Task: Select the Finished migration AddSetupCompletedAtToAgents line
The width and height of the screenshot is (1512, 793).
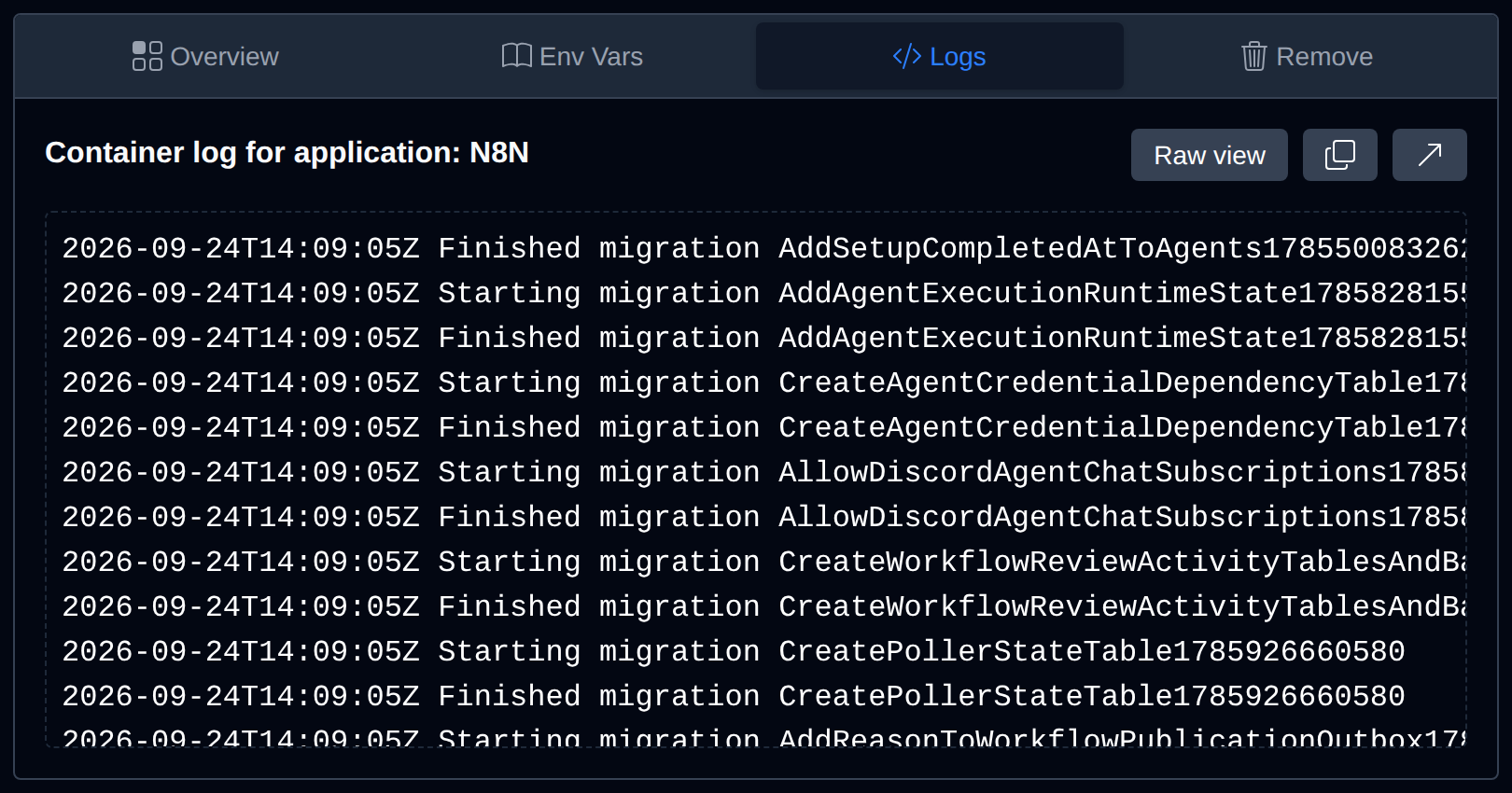Action: tap(763, 248)
